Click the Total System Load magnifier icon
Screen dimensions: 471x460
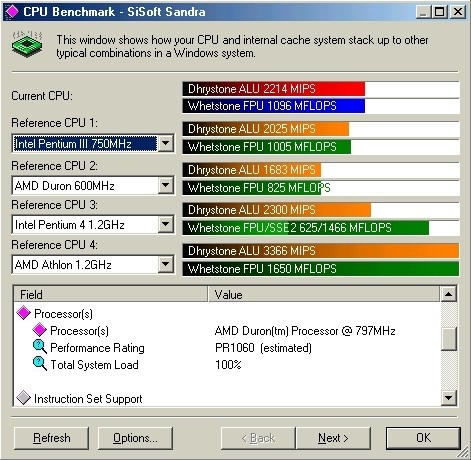[x=40, y=364]
